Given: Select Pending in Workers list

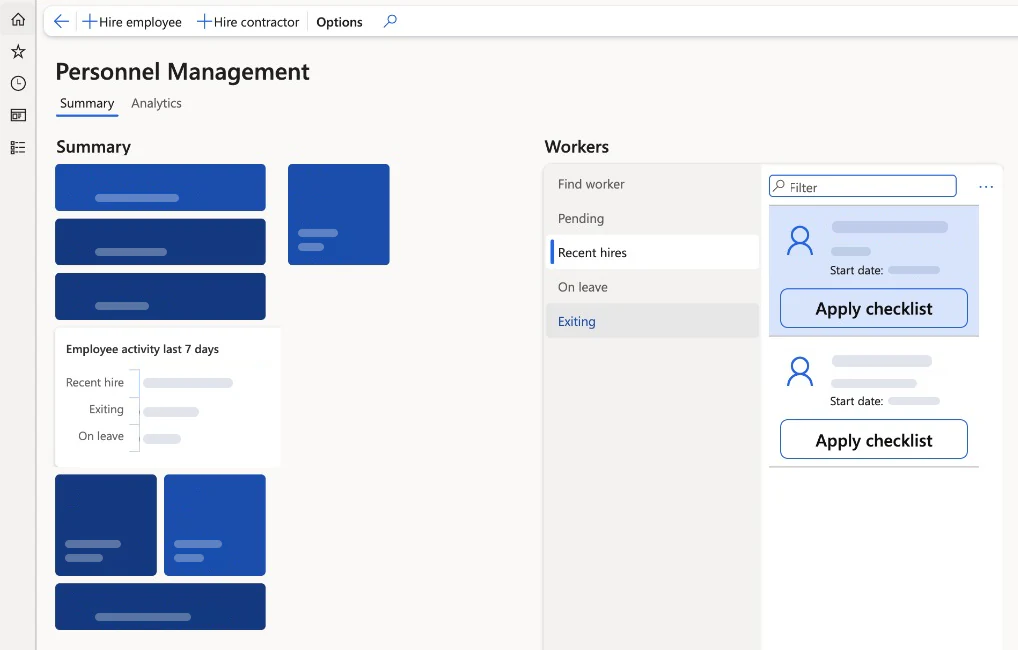Looking at the screenshot, I should (652, 218).
